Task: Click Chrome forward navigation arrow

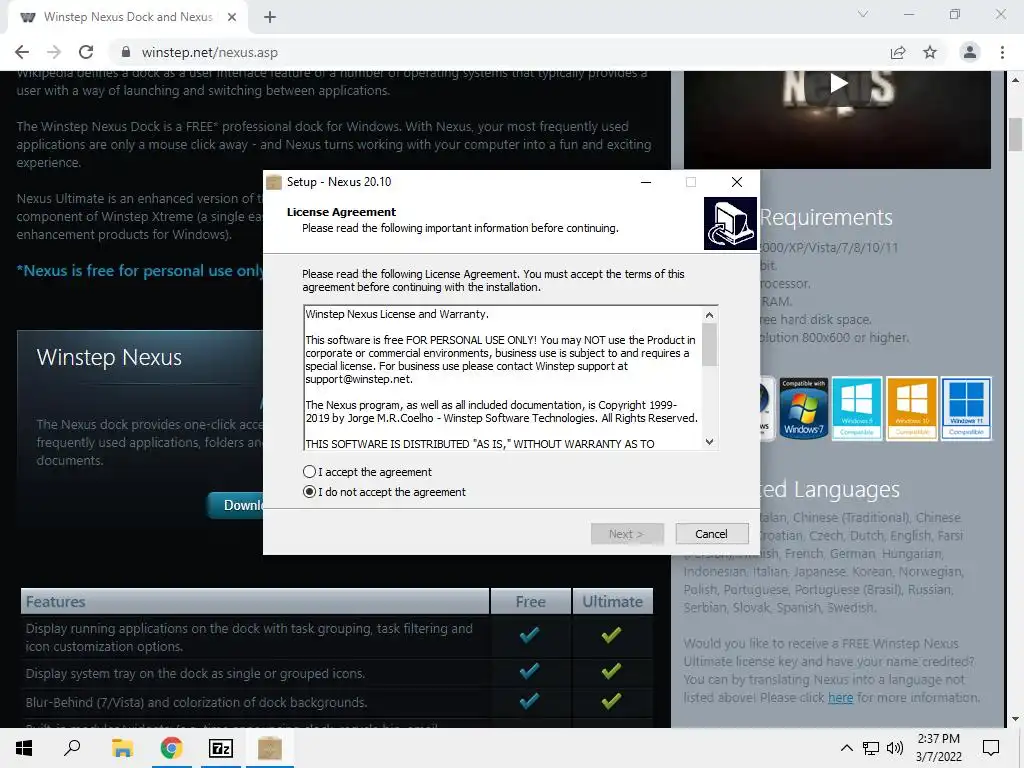Action: click(54, 52)
